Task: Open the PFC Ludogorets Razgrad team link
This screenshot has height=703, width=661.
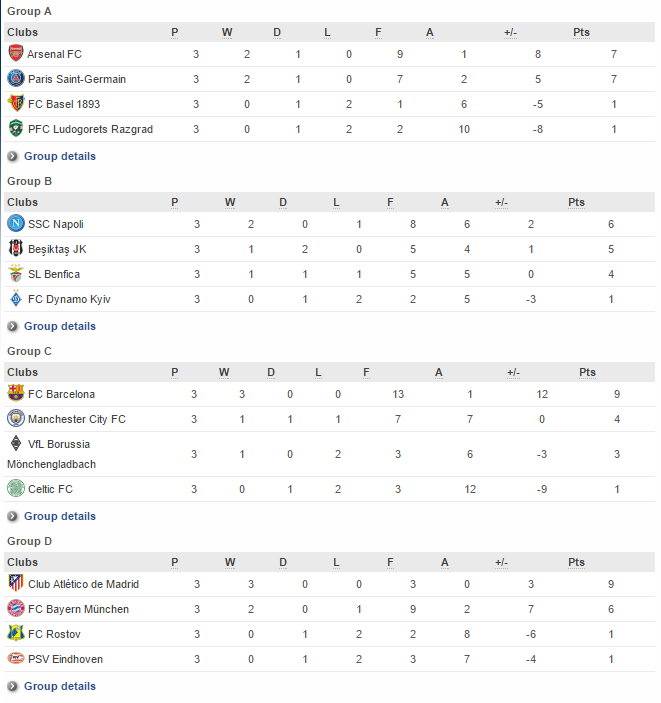Action: coord(90,129)
